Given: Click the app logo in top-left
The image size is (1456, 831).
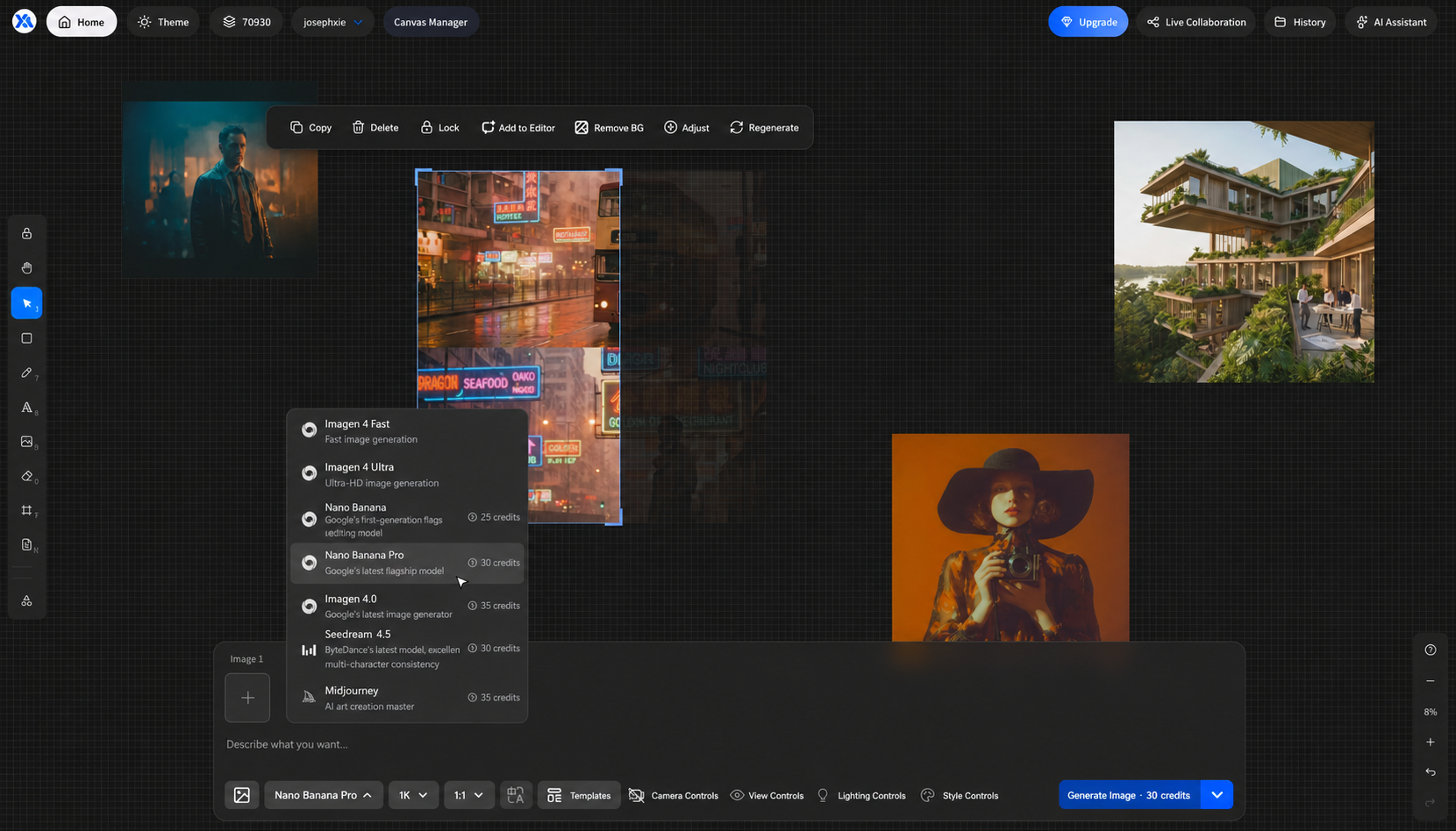Looking at the screenshot, I should (x=24, y=22).
